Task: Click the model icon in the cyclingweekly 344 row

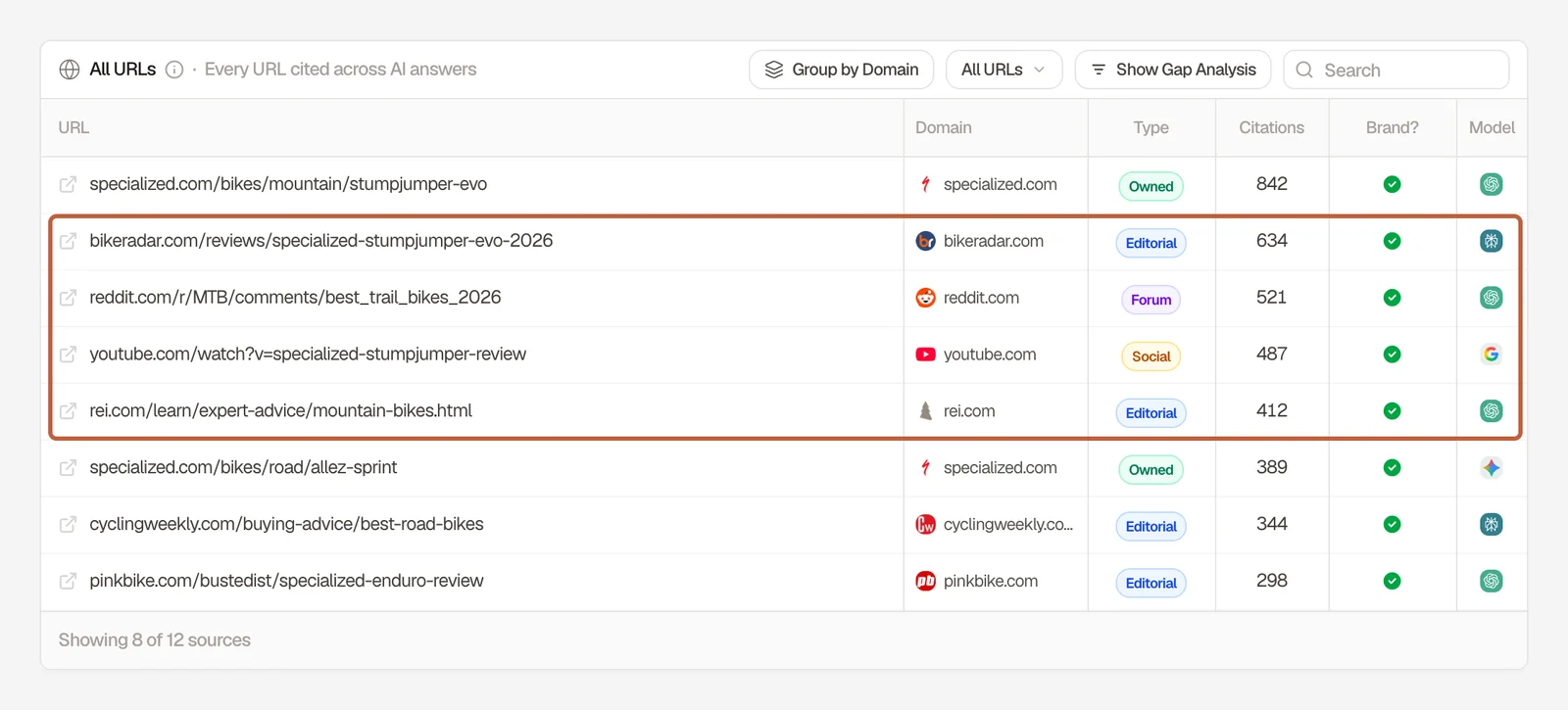Action: [x=1492, y=525]
